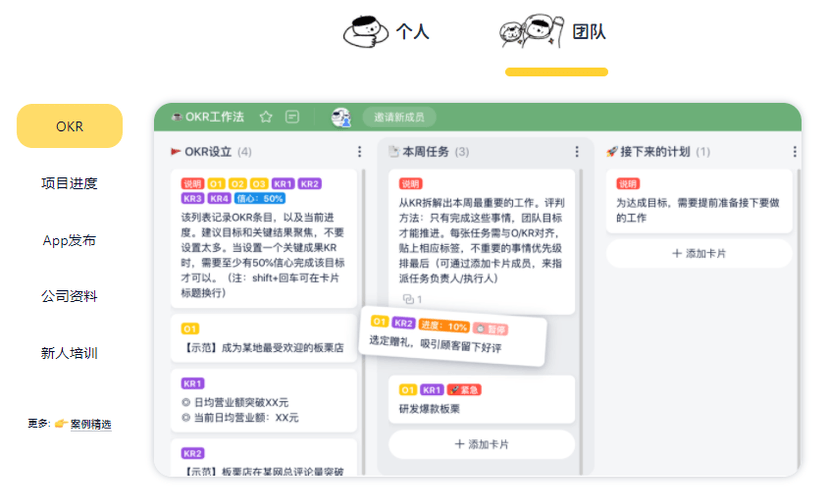Click the rocket icon beside 接下来的计划
This screenshot has height=503, width=828.
tap(611, 151)
